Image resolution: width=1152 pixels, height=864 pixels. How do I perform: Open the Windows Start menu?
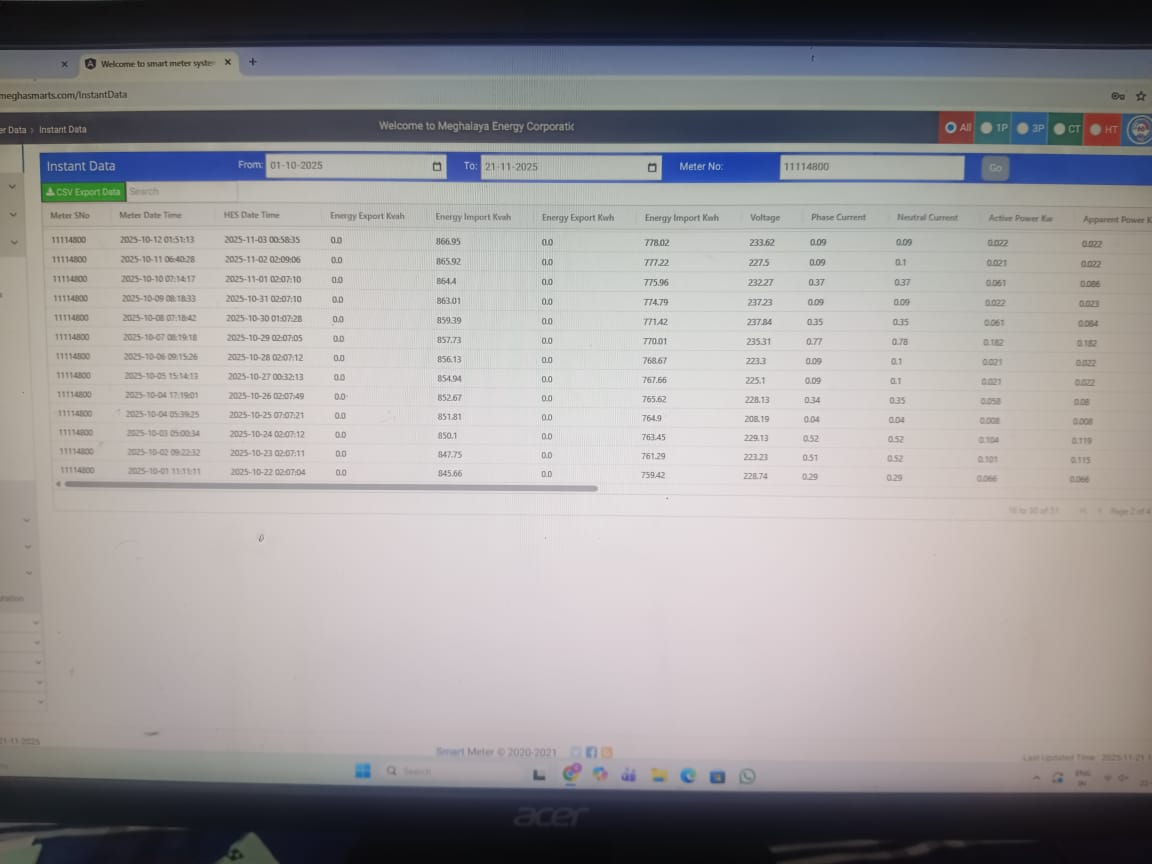(x=363, y=771)
